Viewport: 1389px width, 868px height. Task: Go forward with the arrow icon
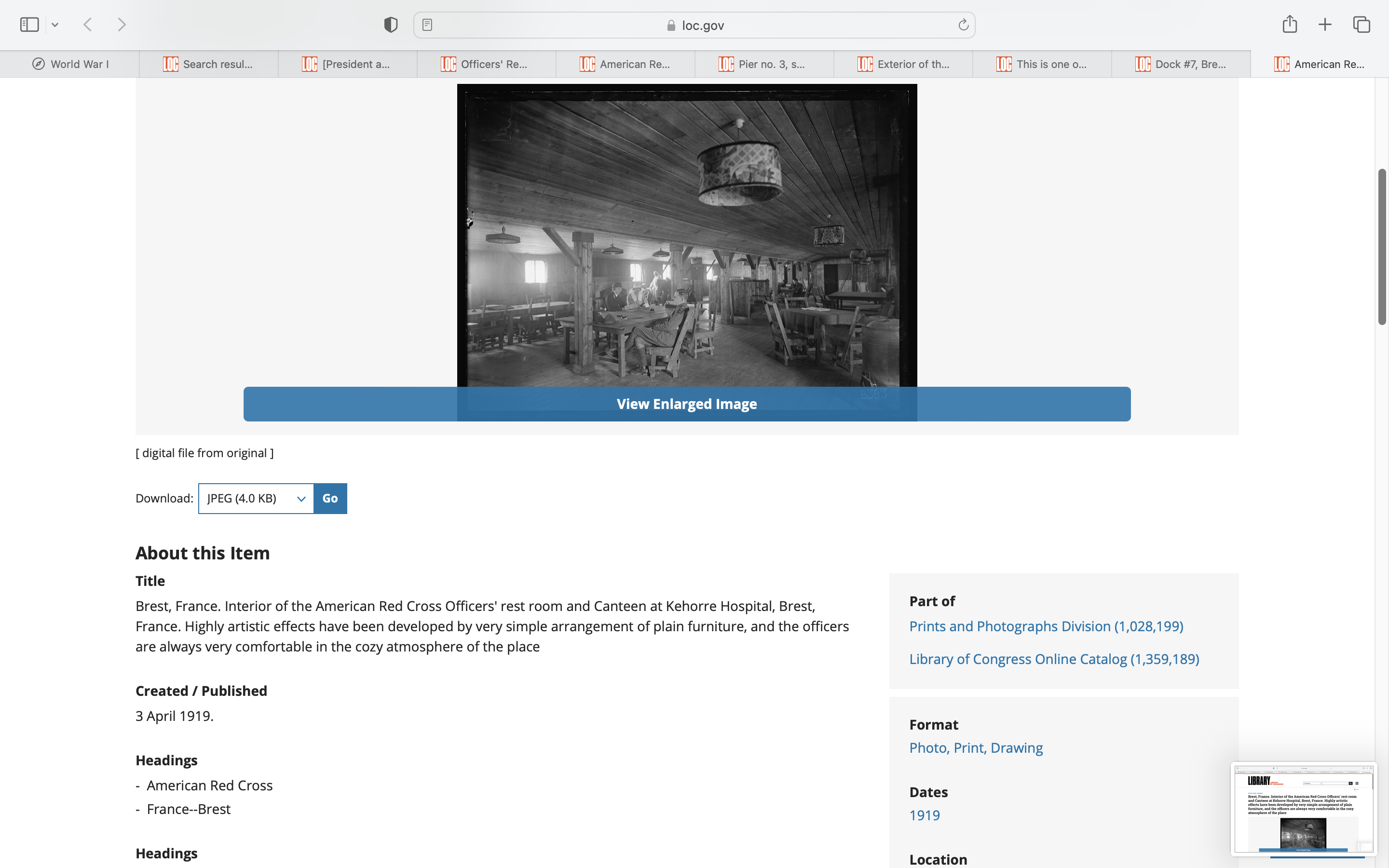click(x=121, y=25)
